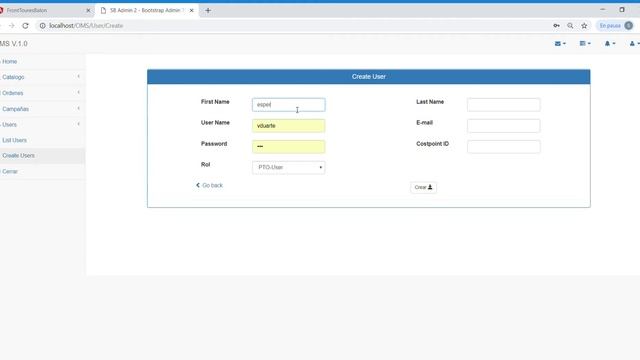Open saved password key icon

click(556, 26)
